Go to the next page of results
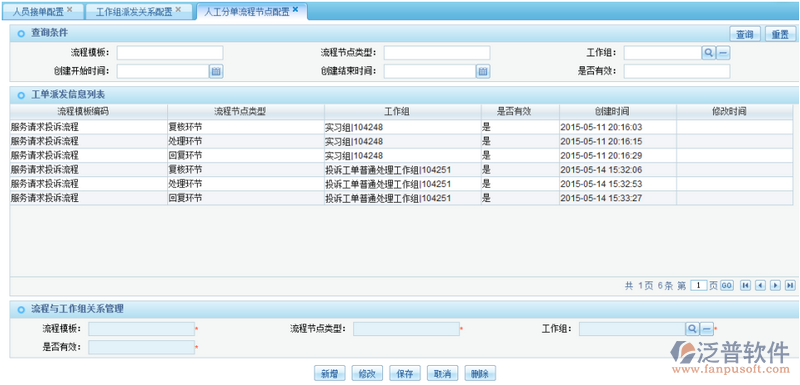800x385 pixels. 776,286
